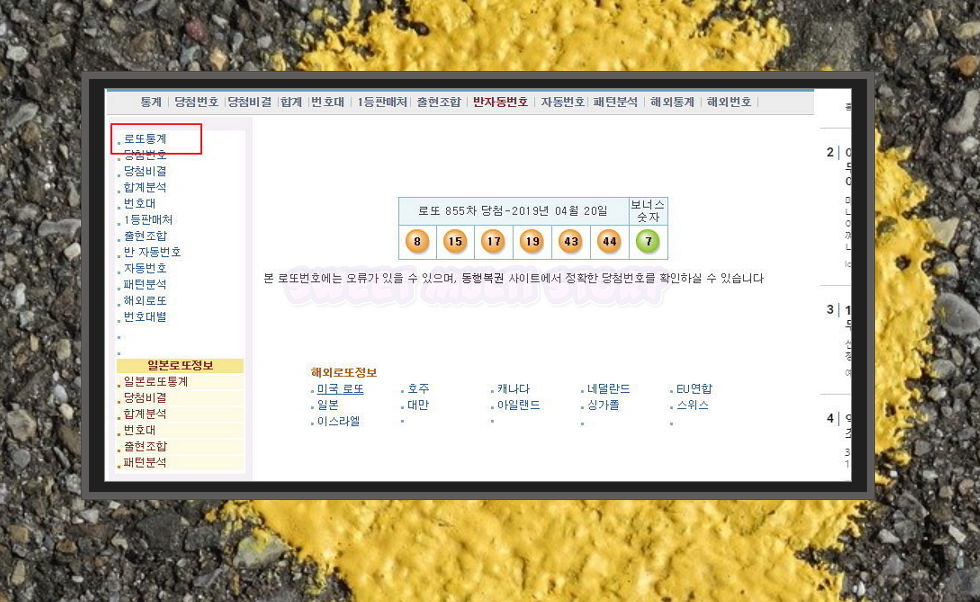This screenshot has height=602, width=980.
Task: Open the 번호대별 link in the left sidebar
Action: (145, 318)
